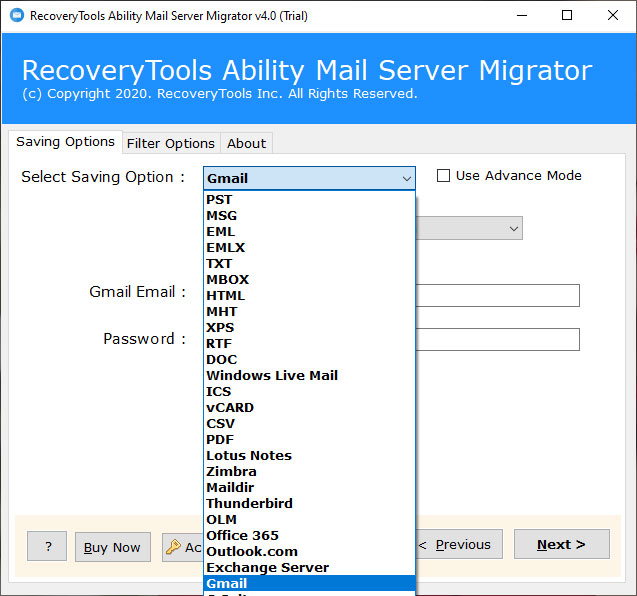Select HTML saving option
Viewport: 637px width, 596px height.
309,295
